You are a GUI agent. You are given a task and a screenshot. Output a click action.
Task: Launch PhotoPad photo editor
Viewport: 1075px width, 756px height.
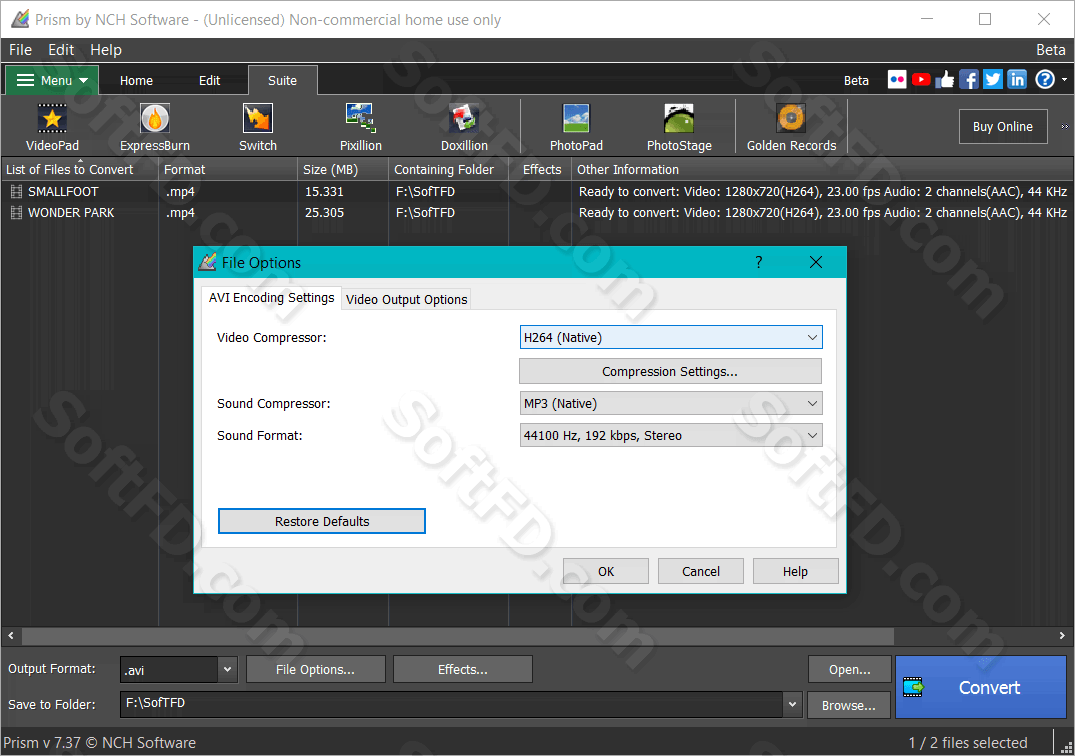point(576,127)
